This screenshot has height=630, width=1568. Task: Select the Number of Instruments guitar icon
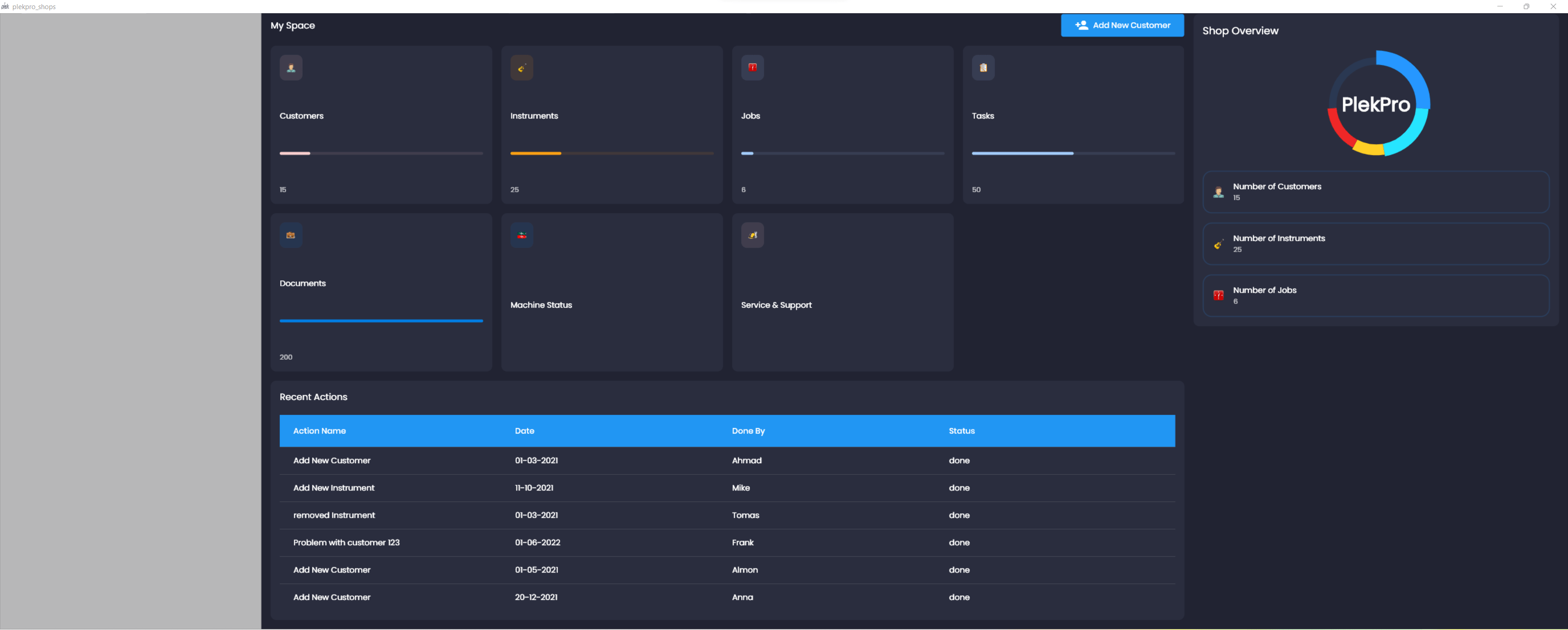[1218, 243]
